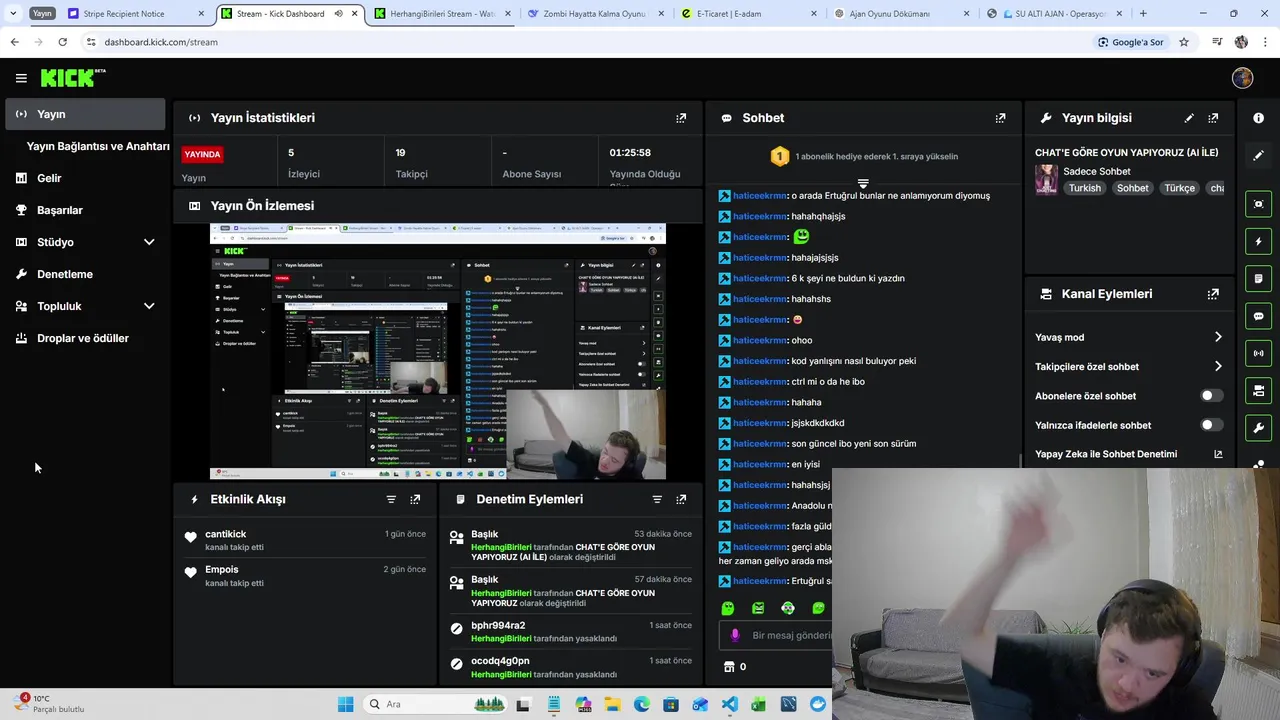The width and height of the screenshot is (1280, 720).
Task: Pop out the Denetim Eylemleri panel
Action: coord(681,499)
